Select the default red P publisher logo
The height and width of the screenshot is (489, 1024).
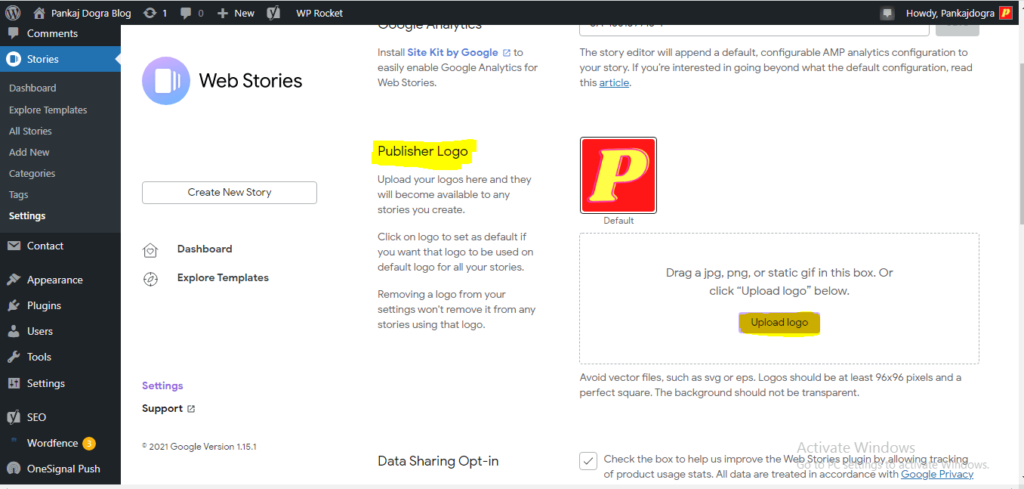tap(618, 175)
